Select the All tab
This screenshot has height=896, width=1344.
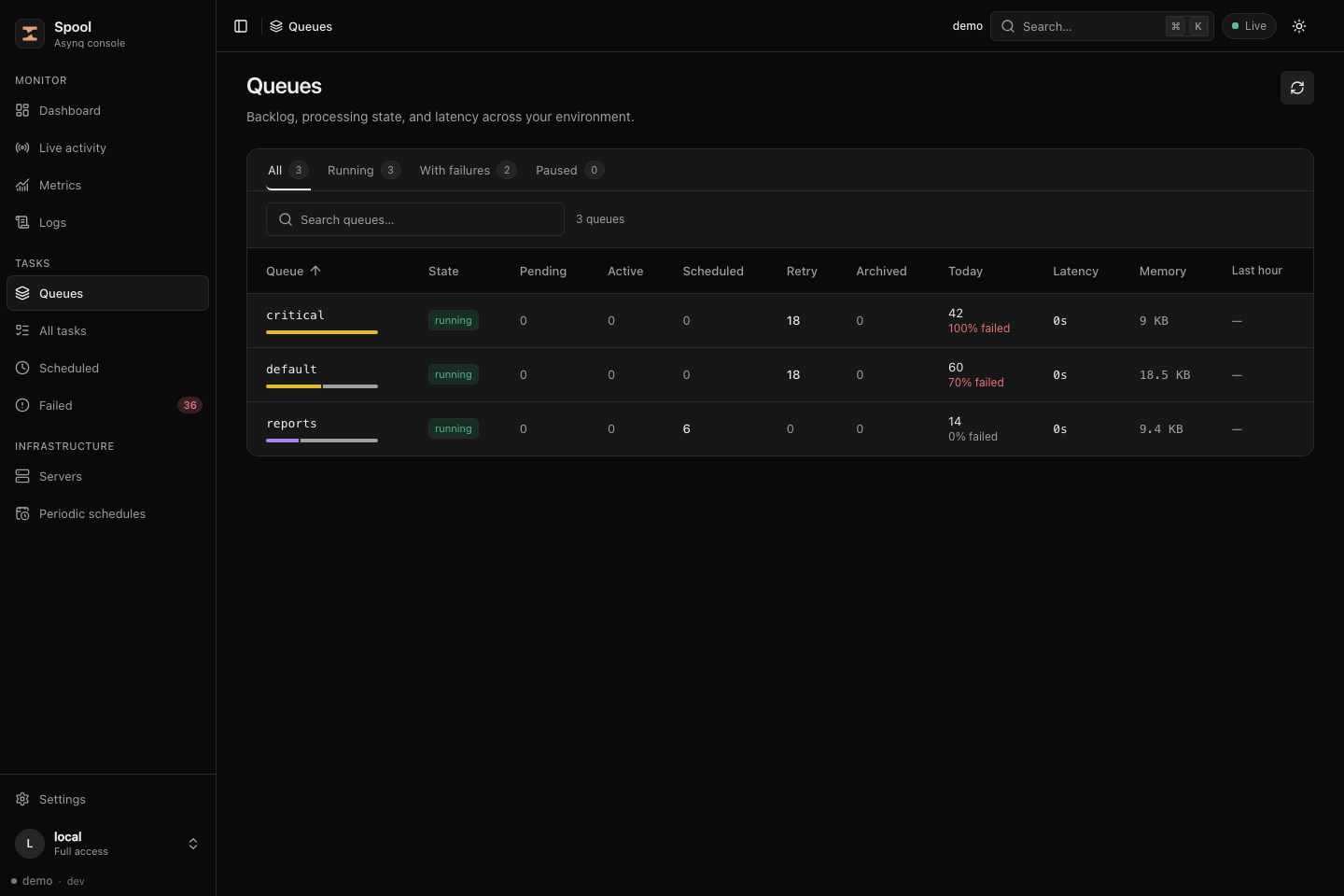(287, 170)
